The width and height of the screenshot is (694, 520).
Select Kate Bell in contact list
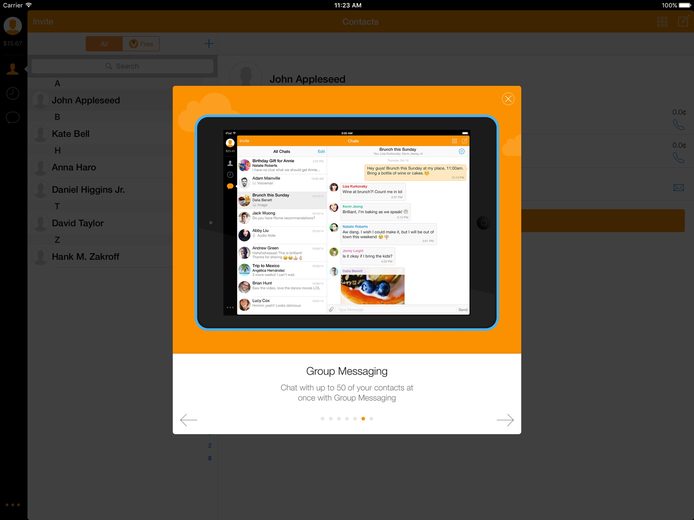(102, 134)
